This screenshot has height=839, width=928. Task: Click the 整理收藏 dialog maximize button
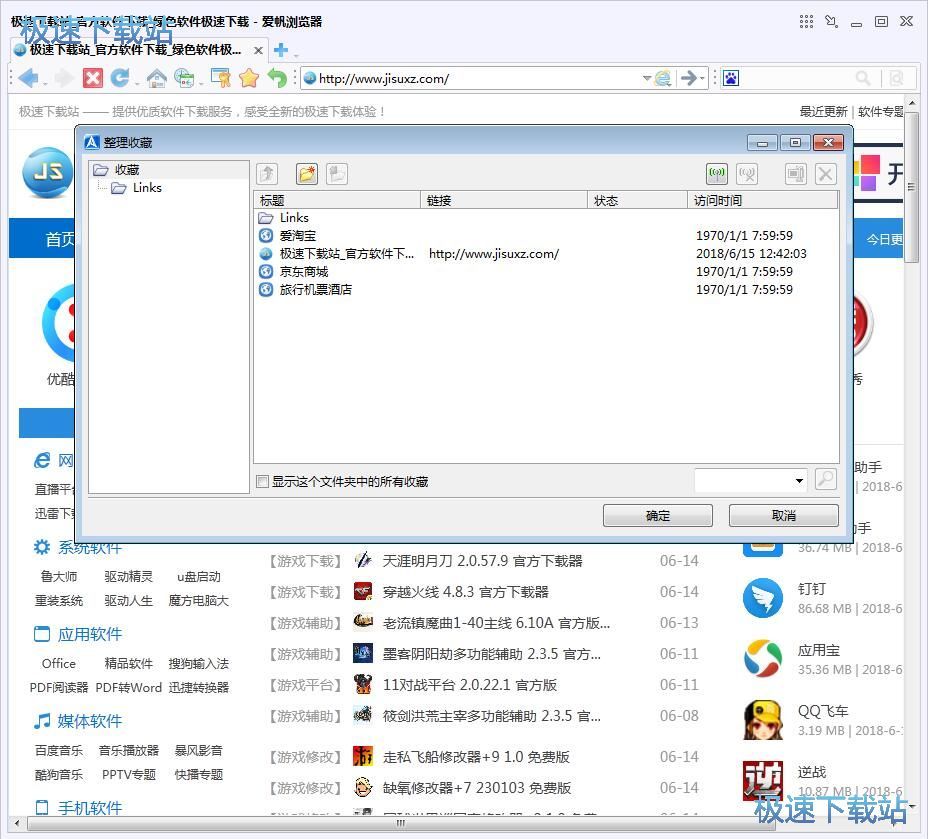tap(795, 143)
